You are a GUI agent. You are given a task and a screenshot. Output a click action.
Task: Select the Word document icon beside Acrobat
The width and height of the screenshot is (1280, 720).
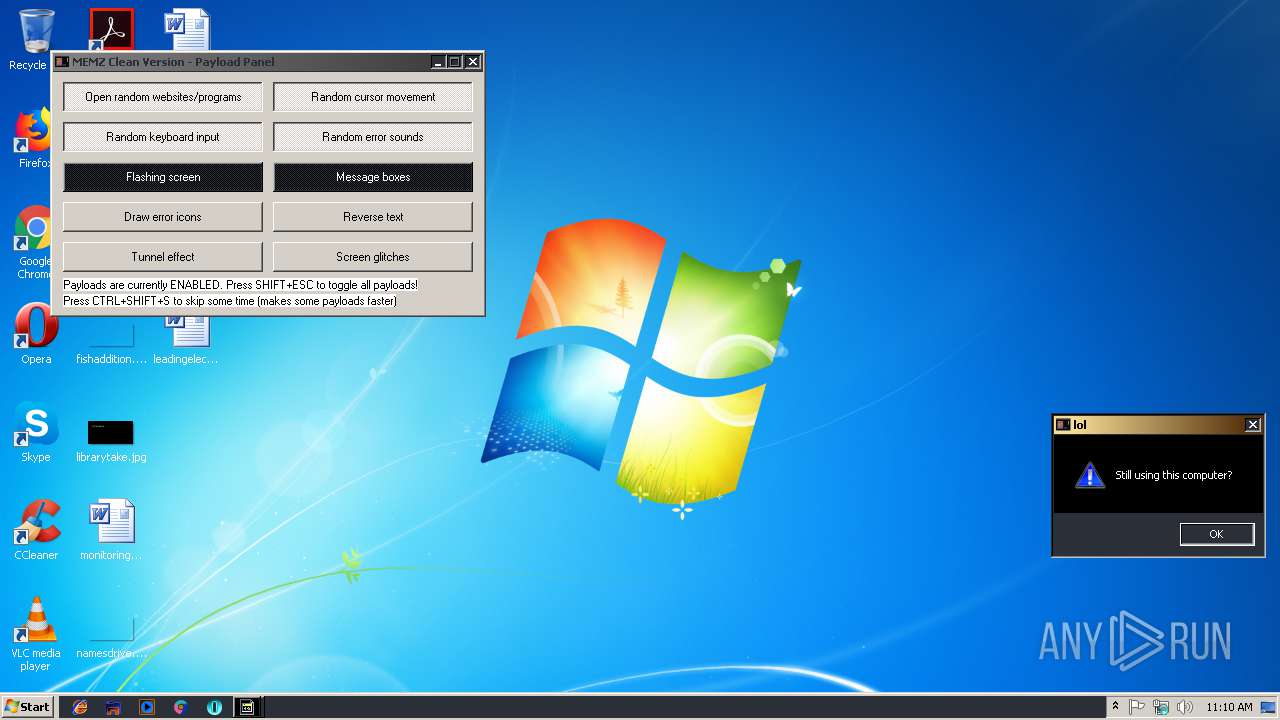click(x=187, y=30)
